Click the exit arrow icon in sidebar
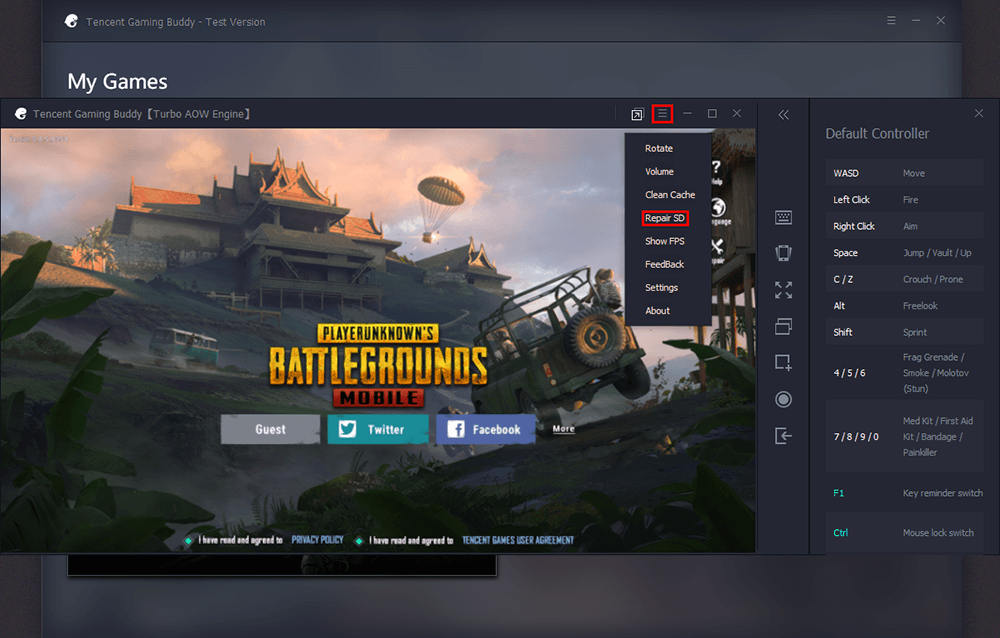Viewport: 1000px width, 638px height. (783, 436)
